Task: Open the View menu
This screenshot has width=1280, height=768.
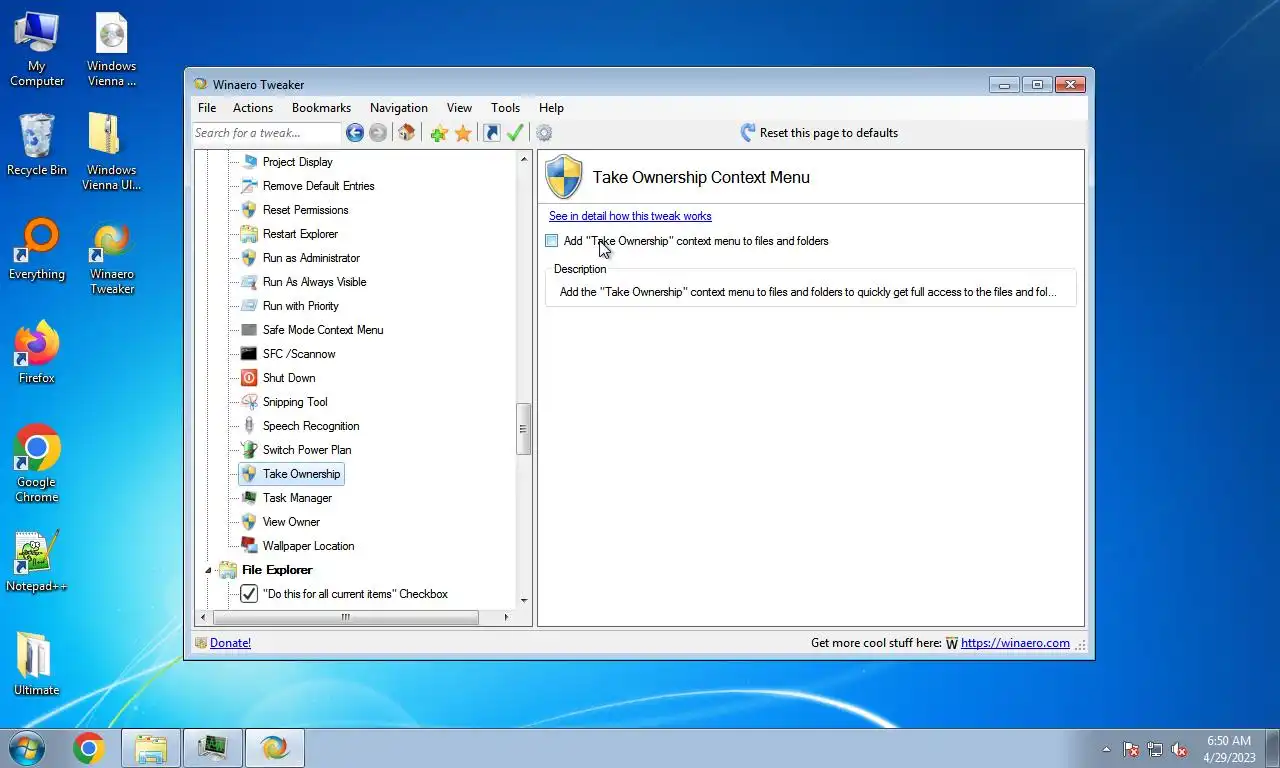Action: [x=459, y=108]
